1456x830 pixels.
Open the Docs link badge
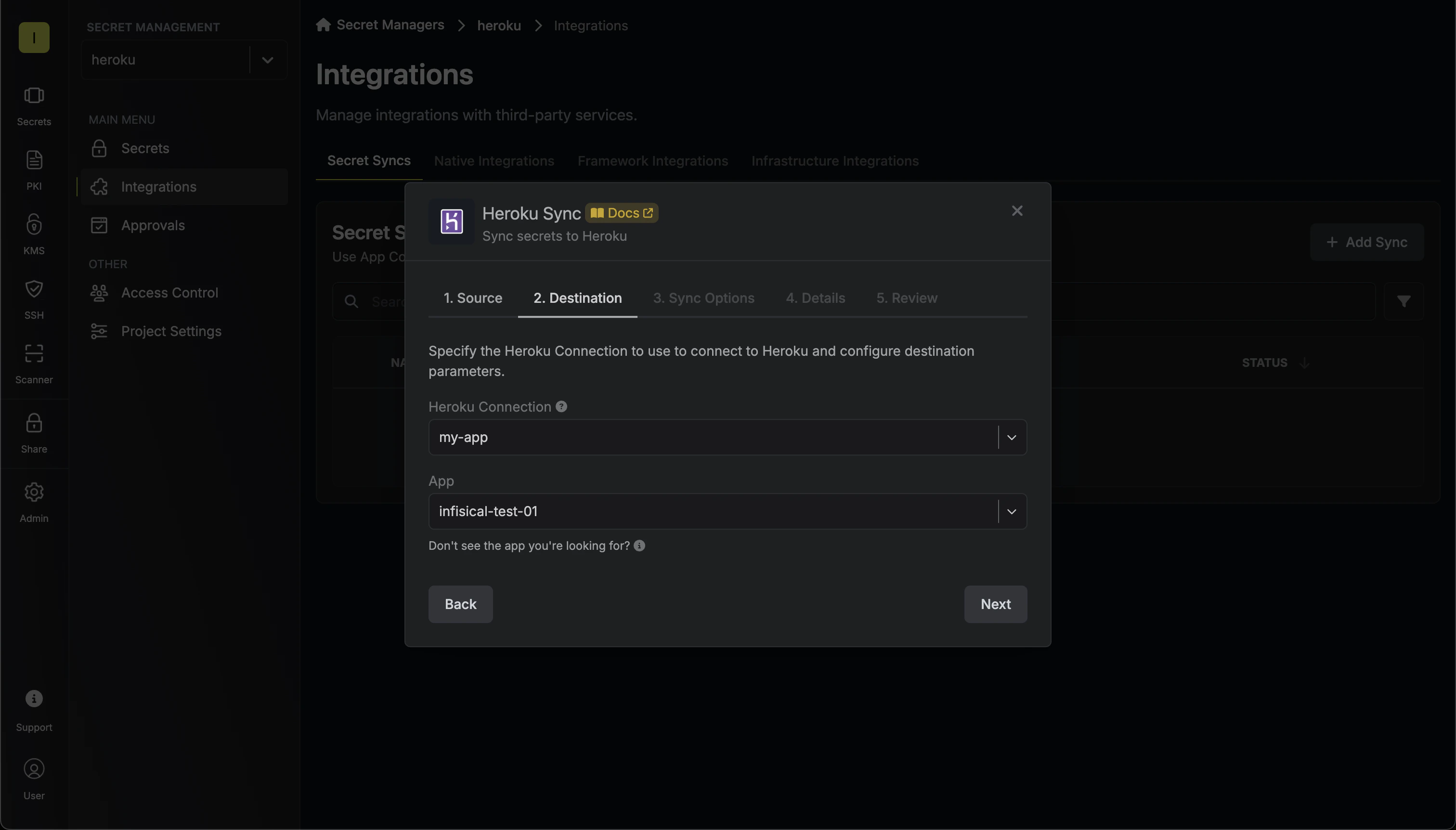(622, 213)
